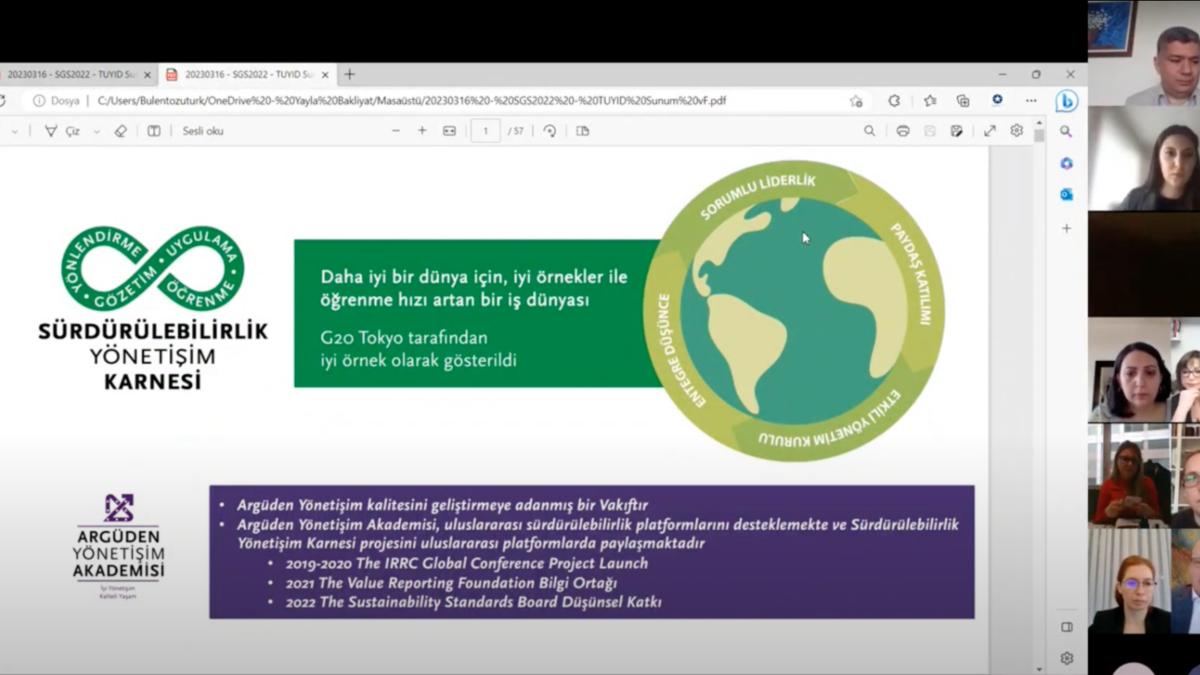This screenshot has height=675, width=1200.
Task: Open a new browser tab
Action: 349,75
